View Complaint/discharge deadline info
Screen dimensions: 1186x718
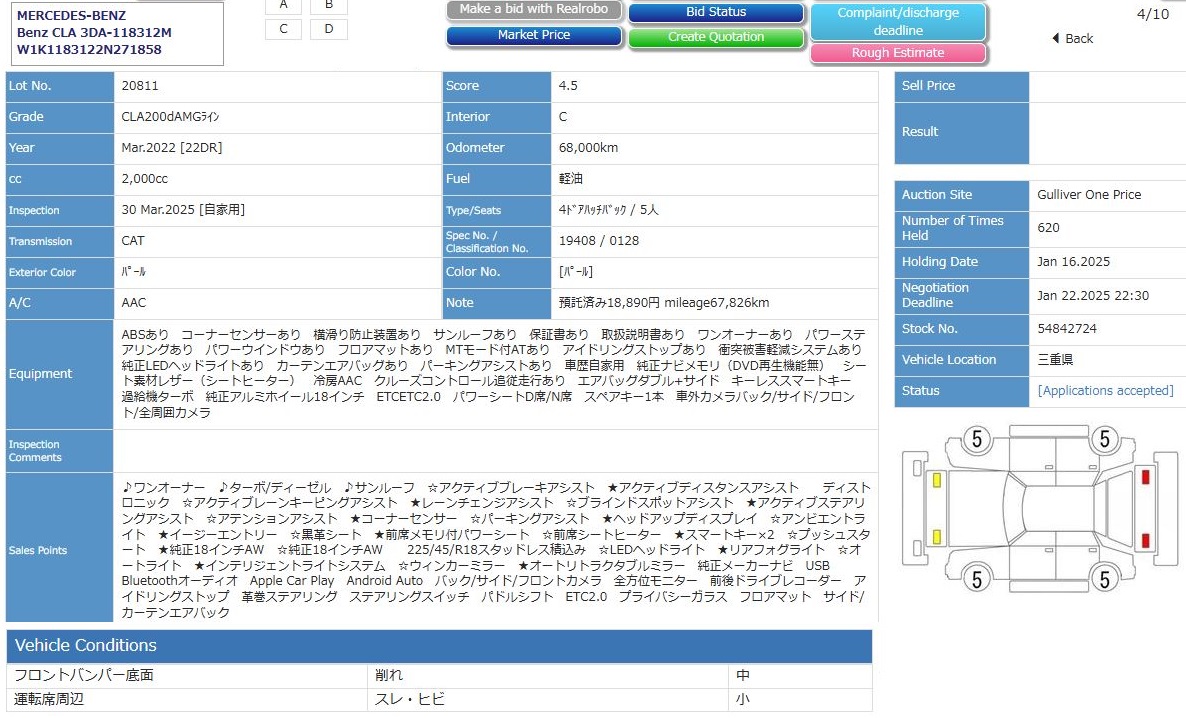click(897, 21)
